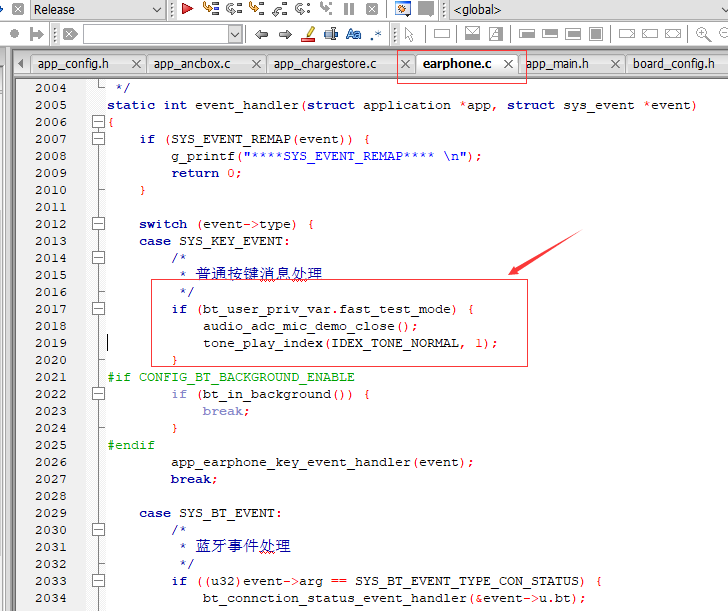Click the Next instruction debug icon
This screenshot has width=728, height=611.
click(x=302, y=8)
